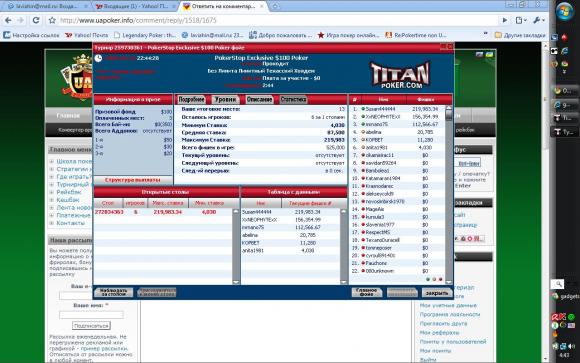Open the Yahoo! Почта bookmark
This screenshot has width=580, height=363.
coord(87,35)
